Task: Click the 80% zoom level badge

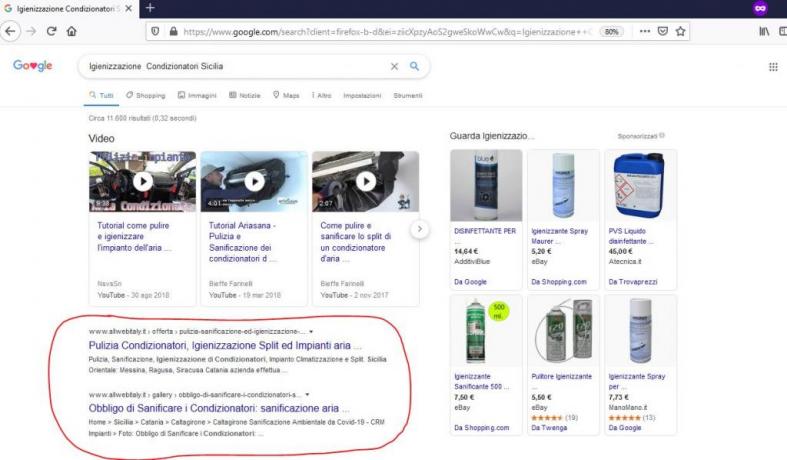Action: tap(611, 32)
